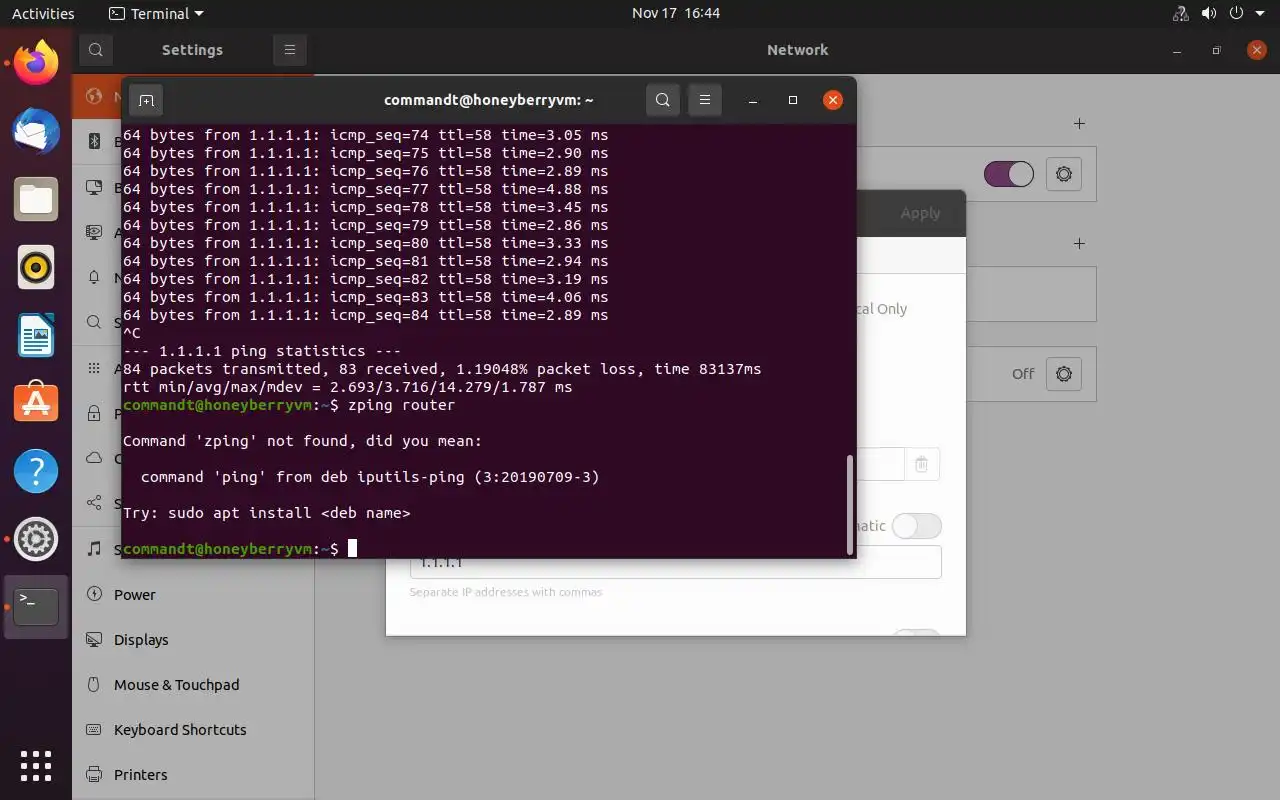Toggle the wired connection switch off
This screenshot has height=800, width=1280.
1008,174
